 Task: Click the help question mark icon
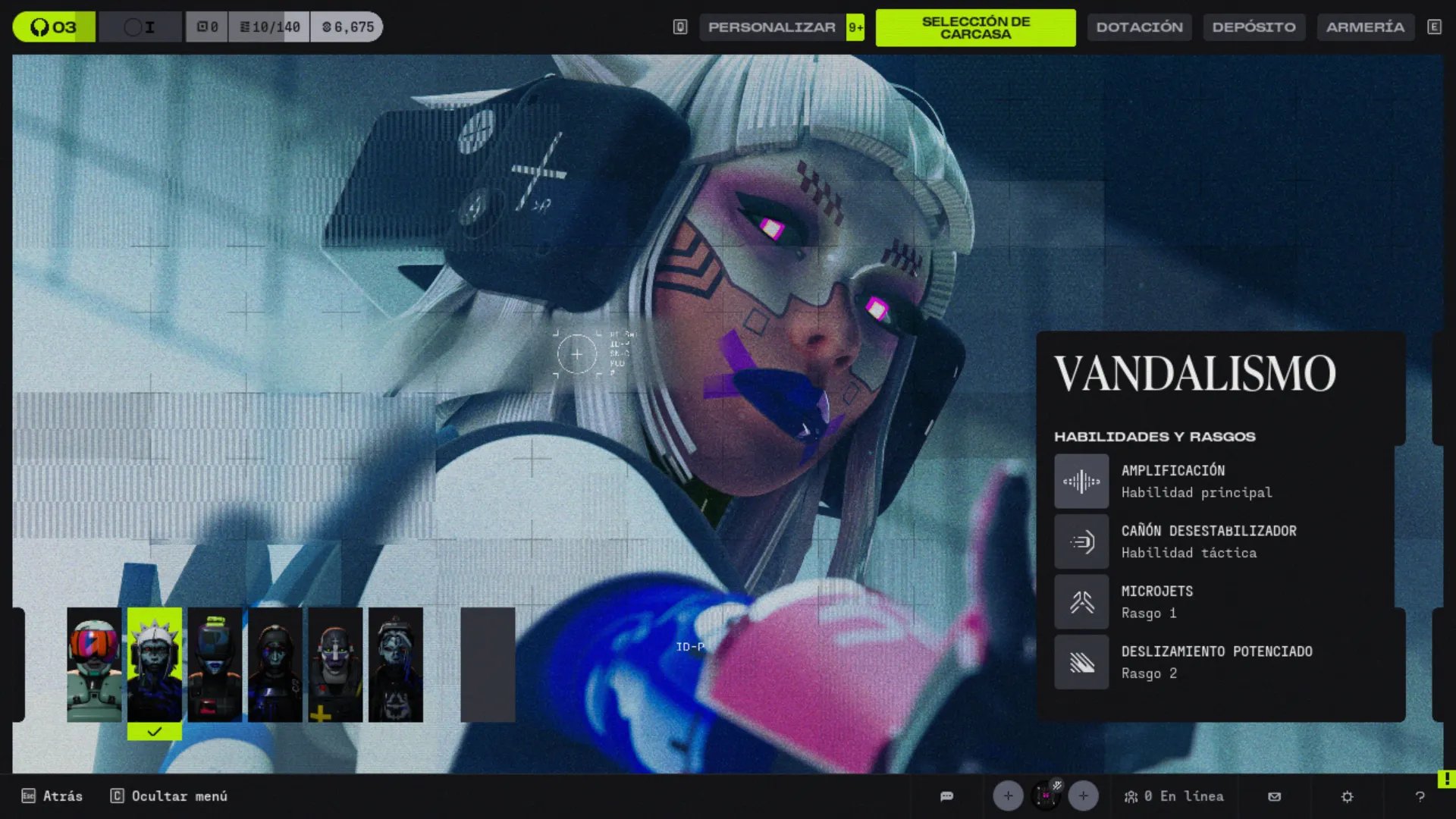point(1420,796)
